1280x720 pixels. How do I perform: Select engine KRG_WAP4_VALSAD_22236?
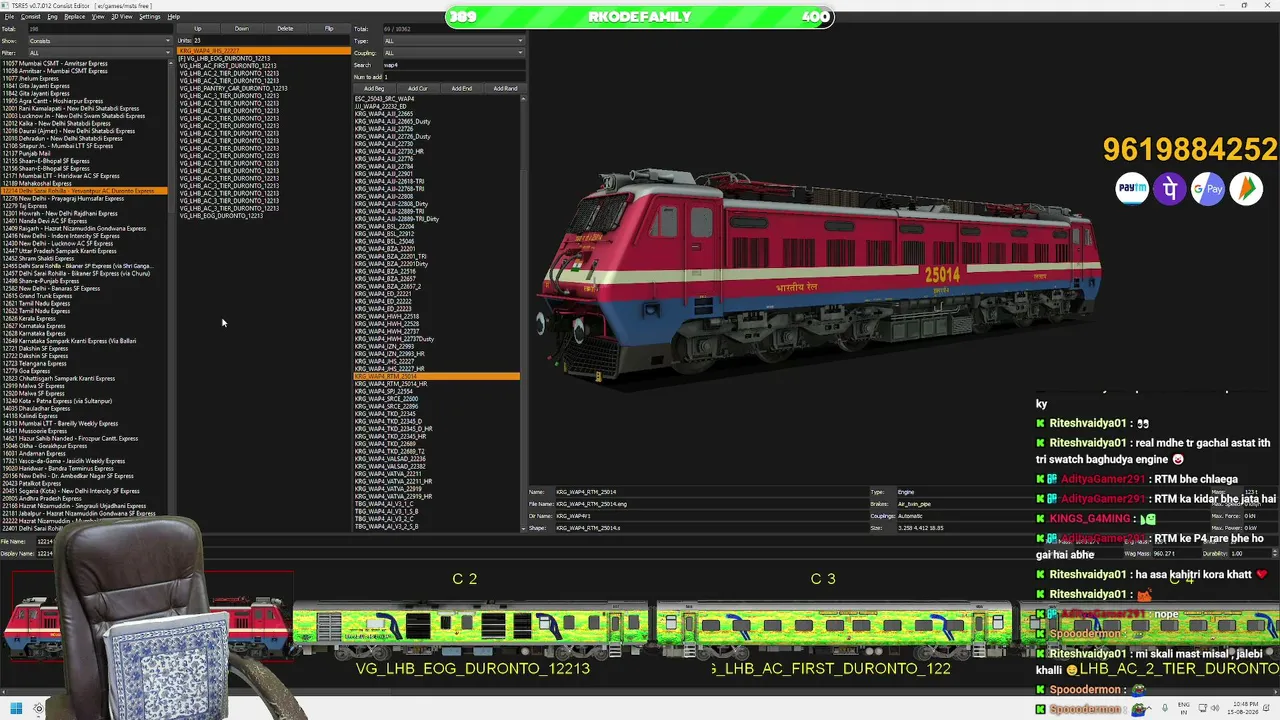click(x=437, y=459)
